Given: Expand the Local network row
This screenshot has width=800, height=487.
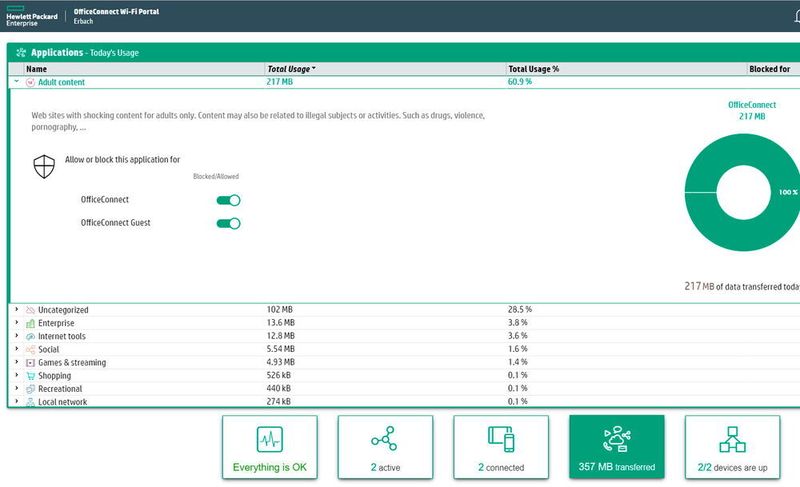Looking at the screenshot, I should 16,402.
